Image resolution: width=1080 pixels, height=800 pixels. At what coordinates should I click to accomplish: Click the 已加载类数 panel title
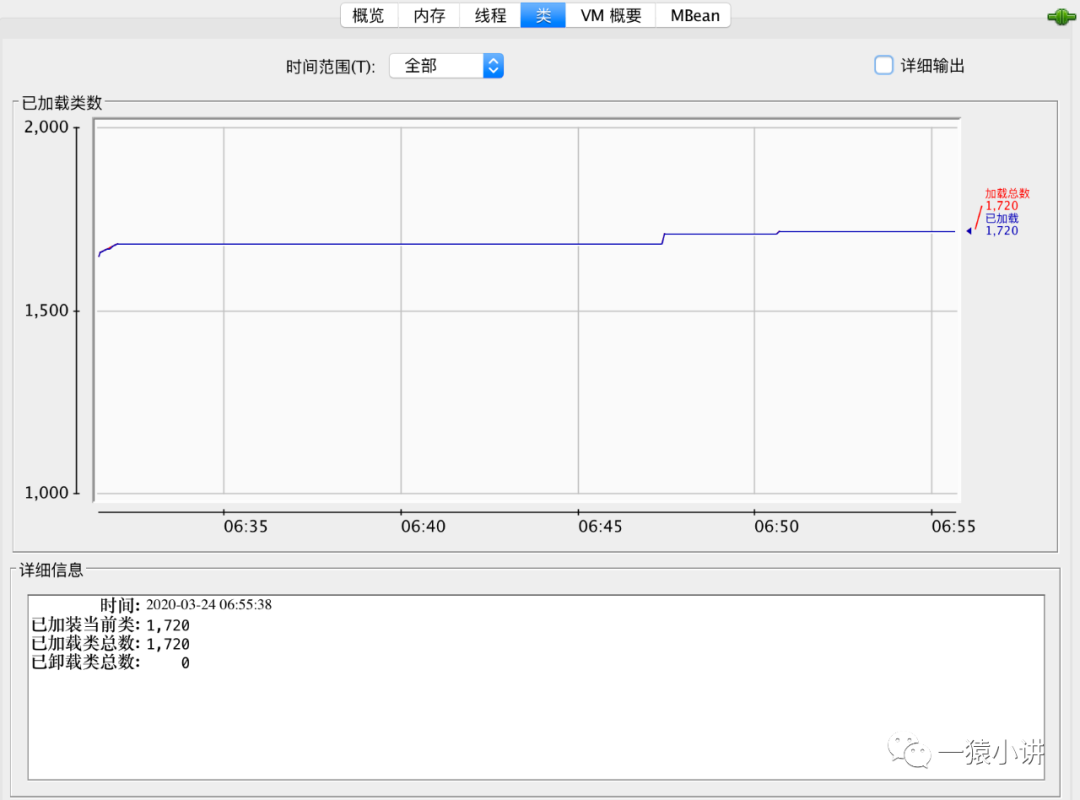pos(62,103)
